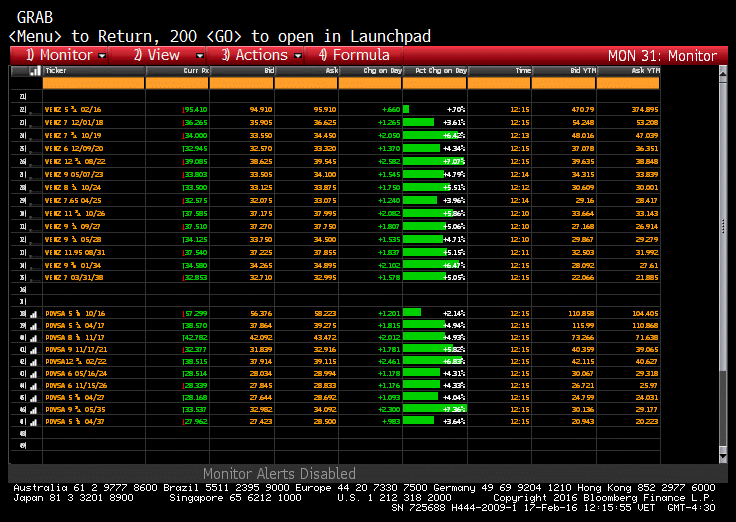Open chart icon beside PDVSA 04/37 row
The height and width of the screenshot is (522, 736).
click(33, 422)
